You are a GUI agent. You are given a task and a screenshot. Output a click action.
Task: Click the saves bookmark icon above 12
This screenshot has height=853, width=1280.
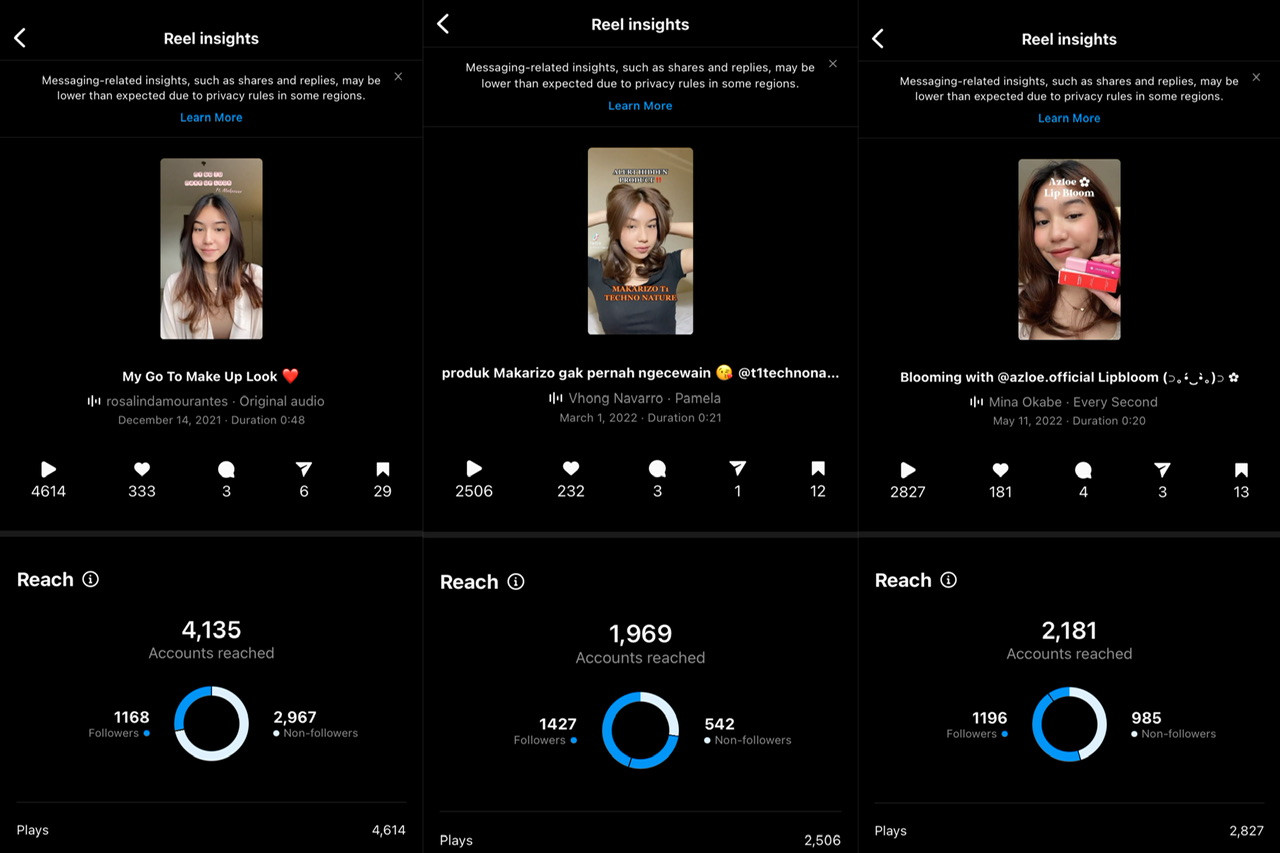[818, 468]
